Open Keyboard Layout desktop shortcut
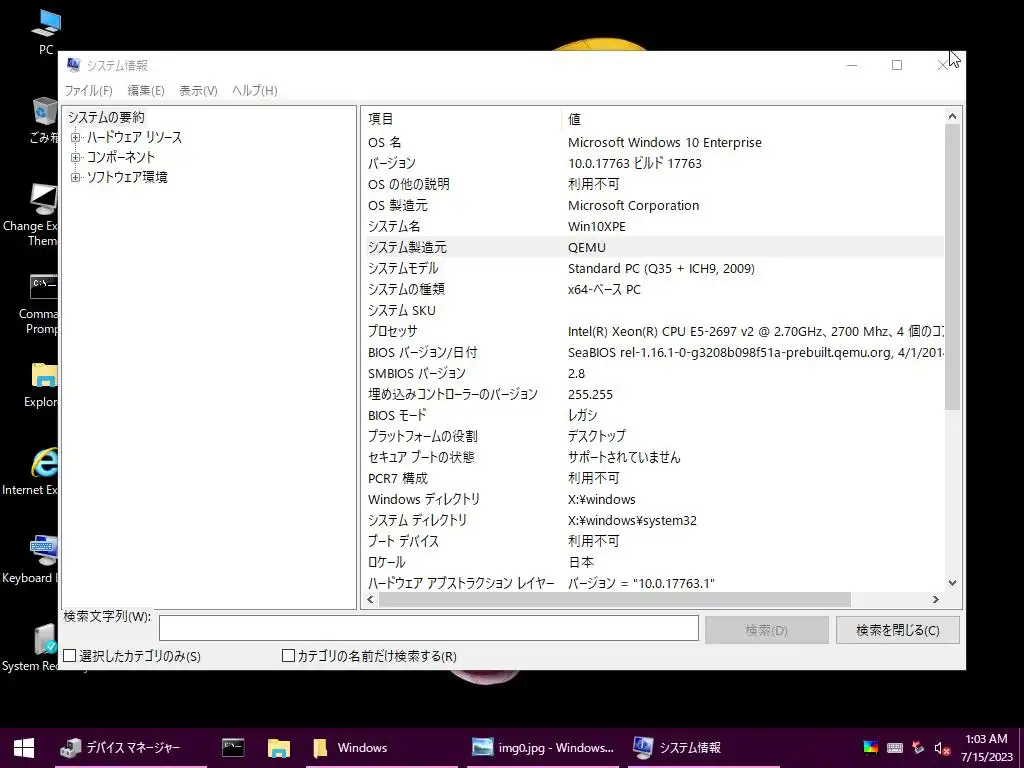 coord(30,560)
